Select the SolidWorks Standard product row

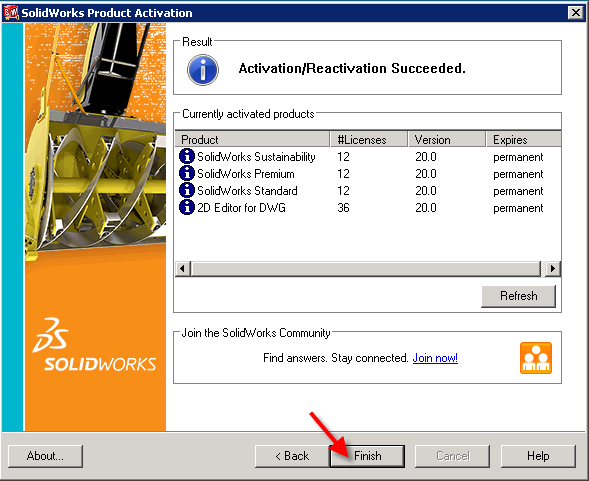point(368,191)
